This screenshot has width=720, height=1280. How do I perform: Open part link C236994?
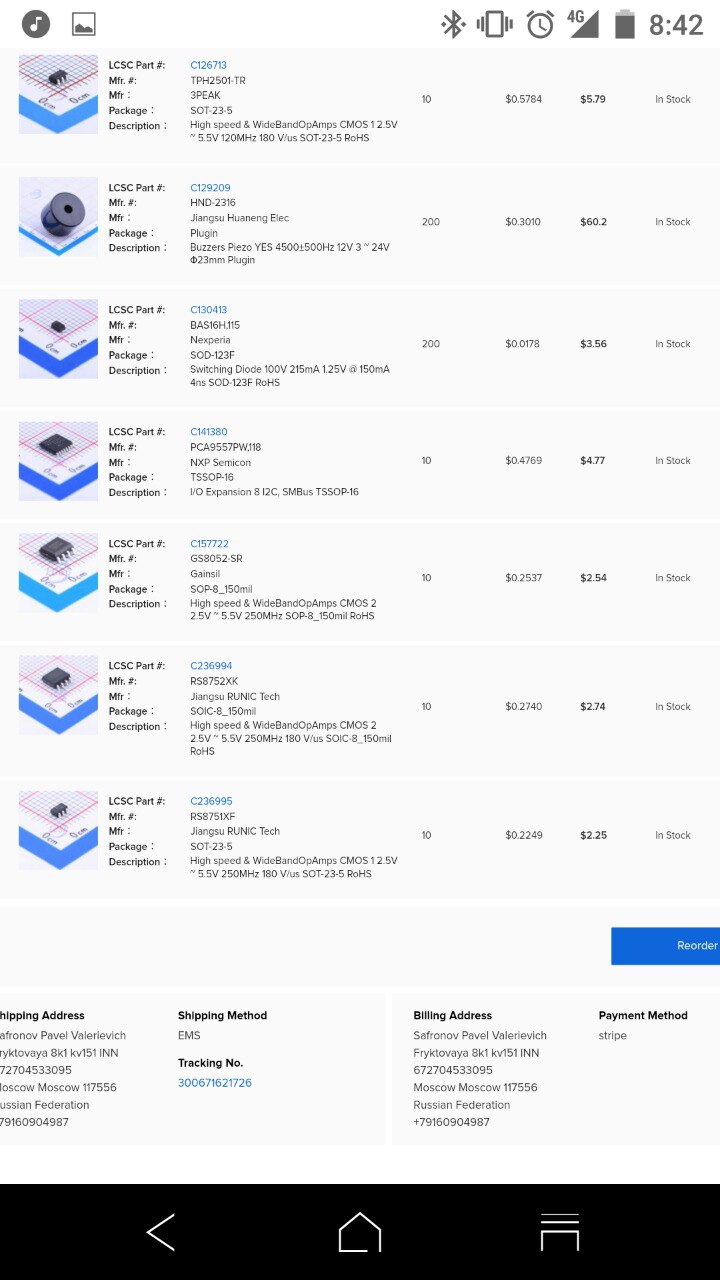[x=211, y=666]
